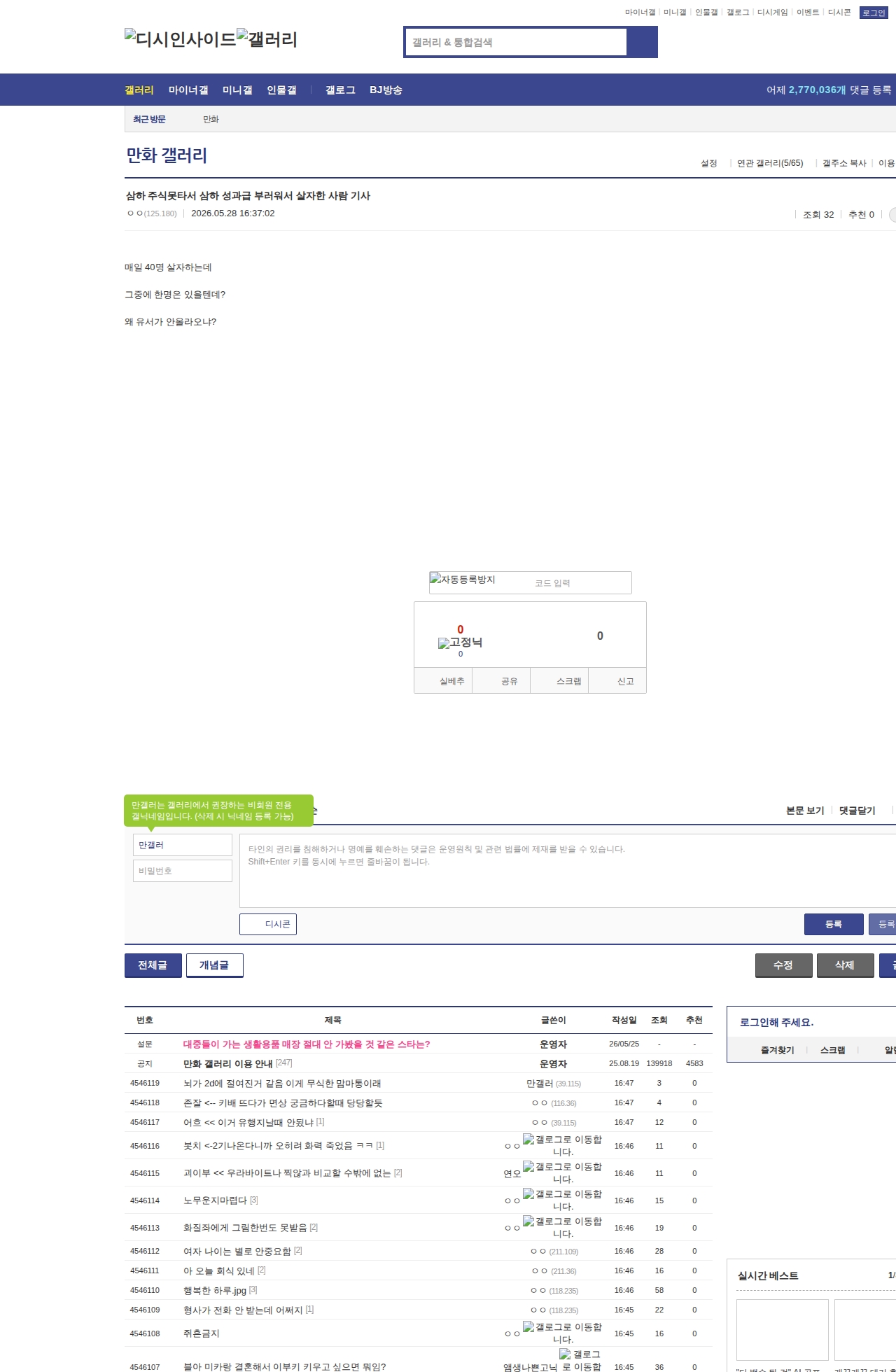Click 로그인 button at top right

click(874, 13)
